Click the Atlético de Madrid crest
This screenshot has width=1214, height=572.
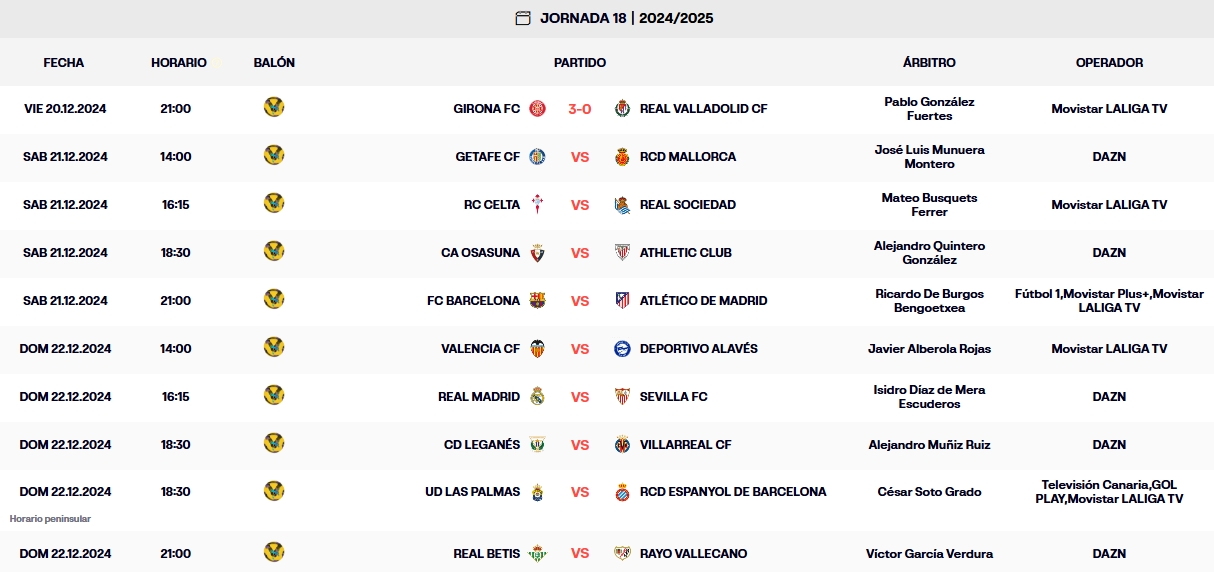coord(622,300)
